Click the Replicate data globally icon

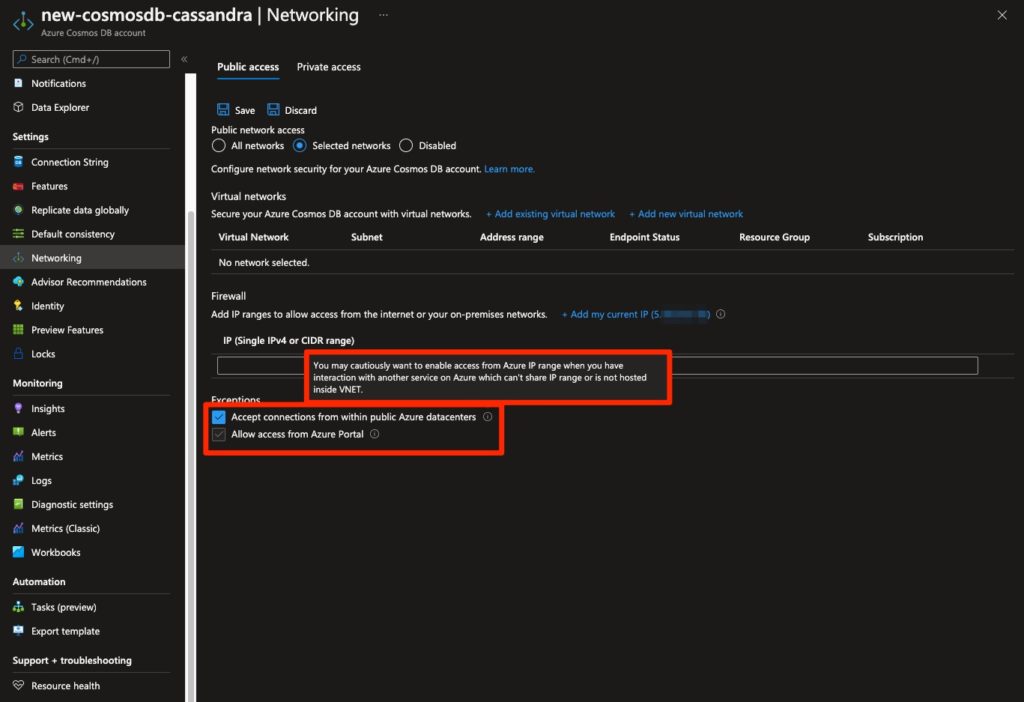(18, 210)
